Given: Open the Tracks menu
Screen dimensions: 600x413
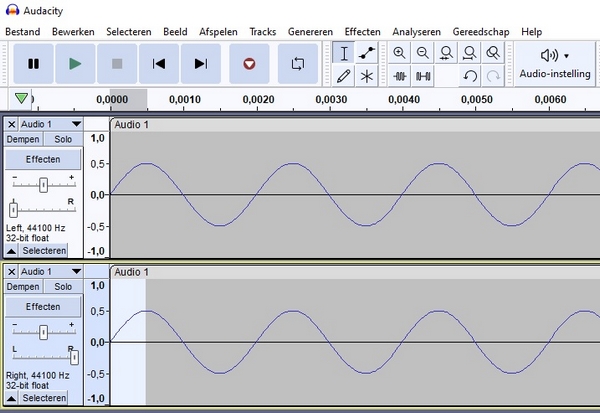Looking at the screenshot, I should [262, 32].
